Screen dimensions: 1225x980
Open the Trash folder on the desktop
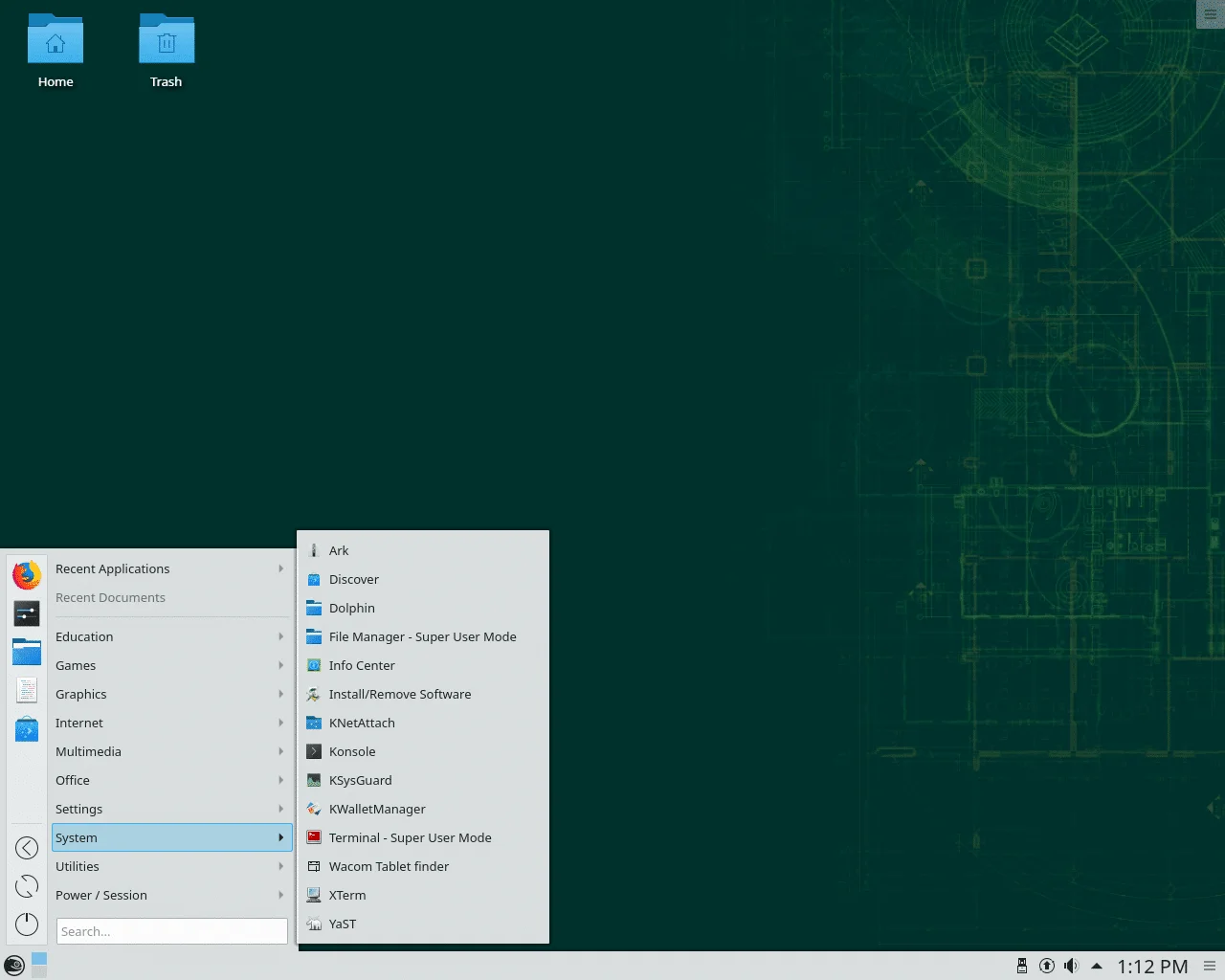pos(167,52)
